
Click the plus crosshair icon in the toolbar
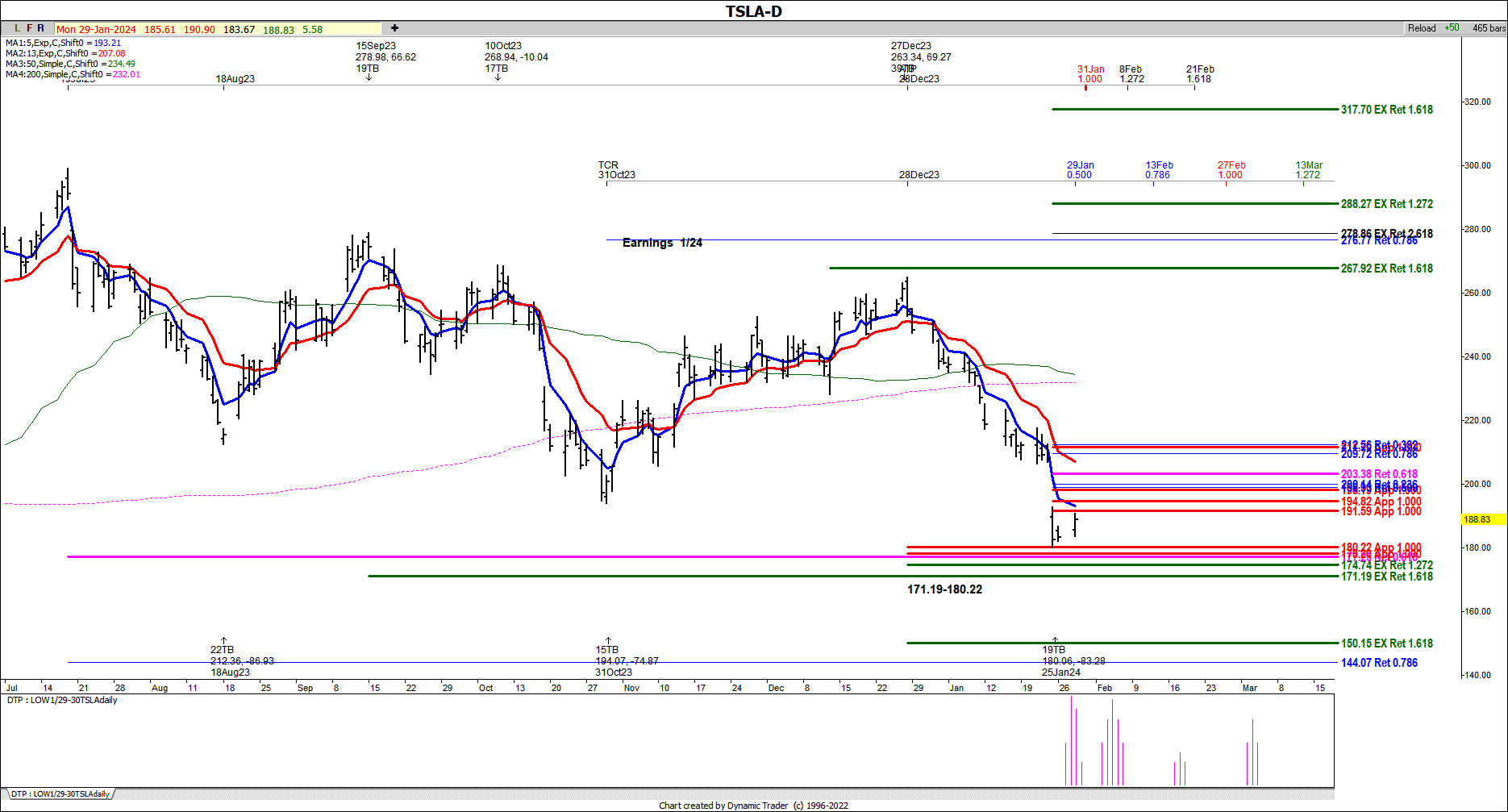394,28
